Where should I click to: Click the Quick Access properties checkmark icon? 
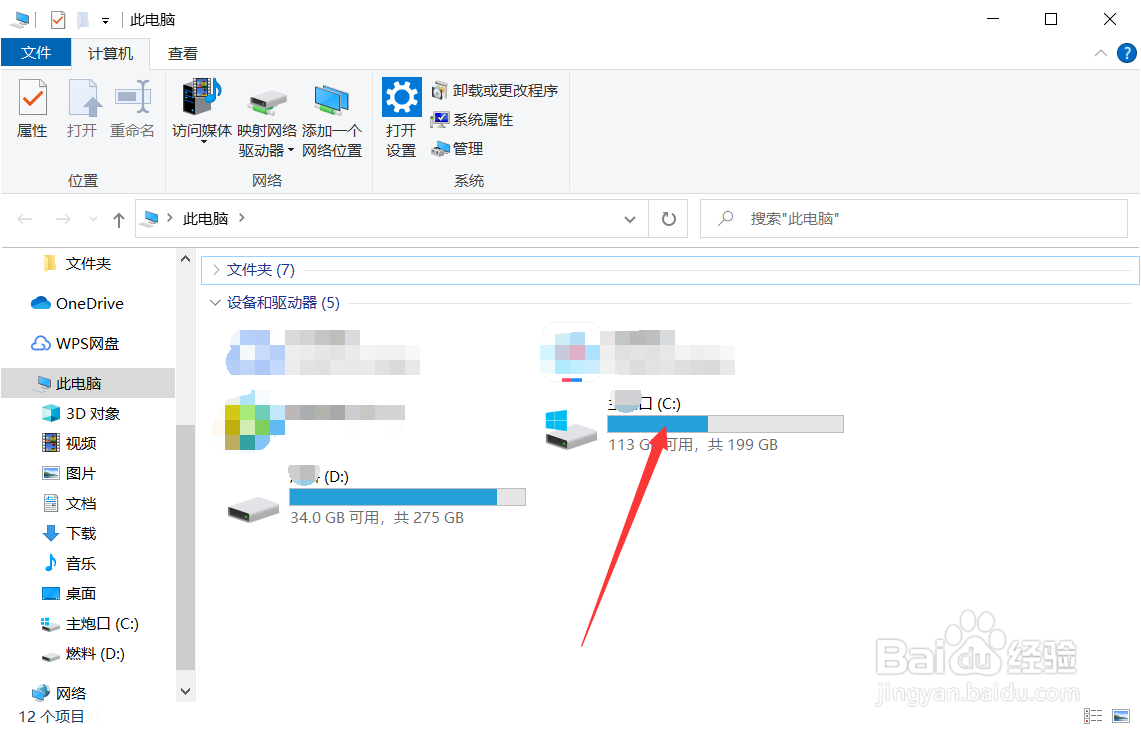[x=58, y=20]
